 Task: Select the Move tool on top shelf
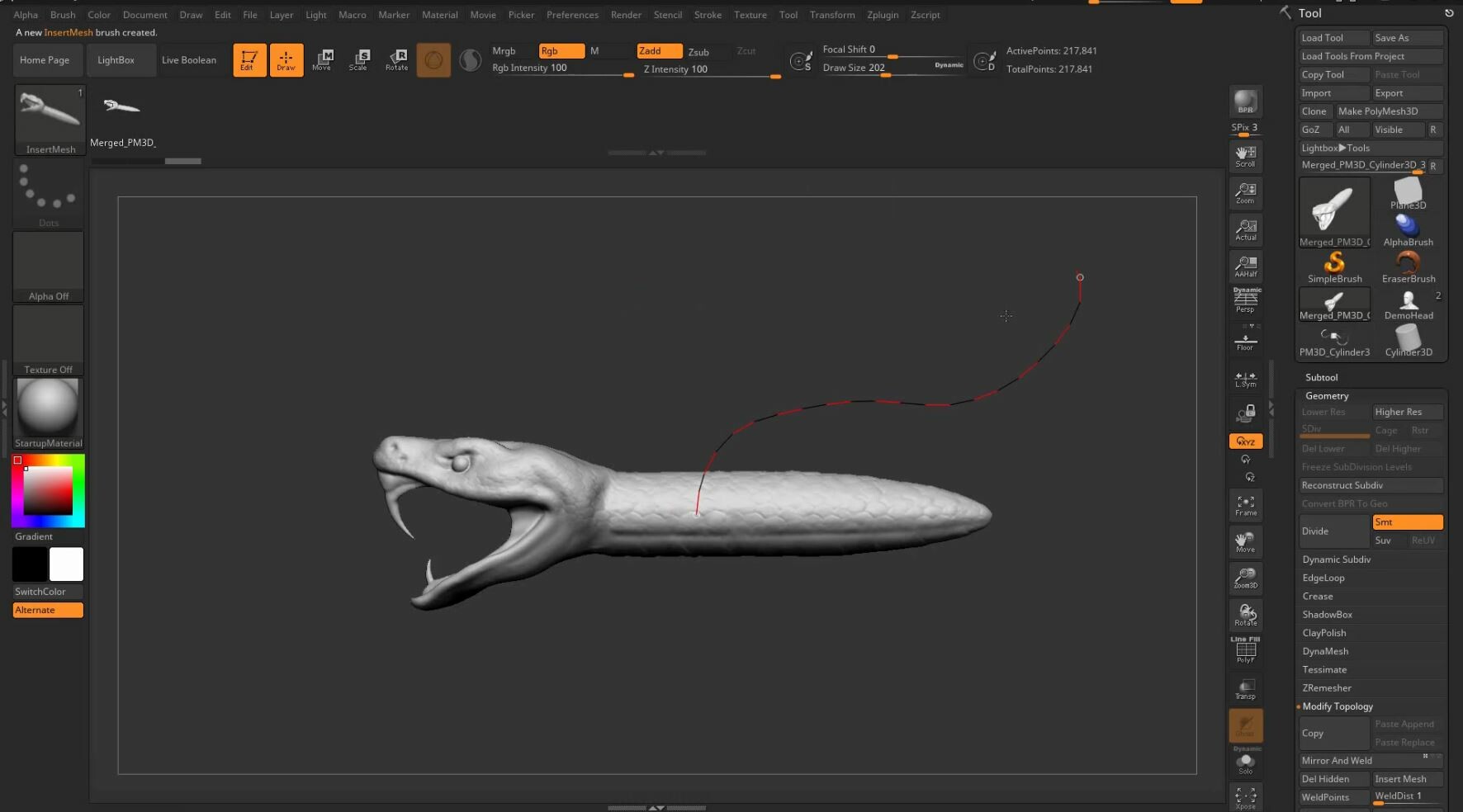pyautogui.click(x=323, y=59)
